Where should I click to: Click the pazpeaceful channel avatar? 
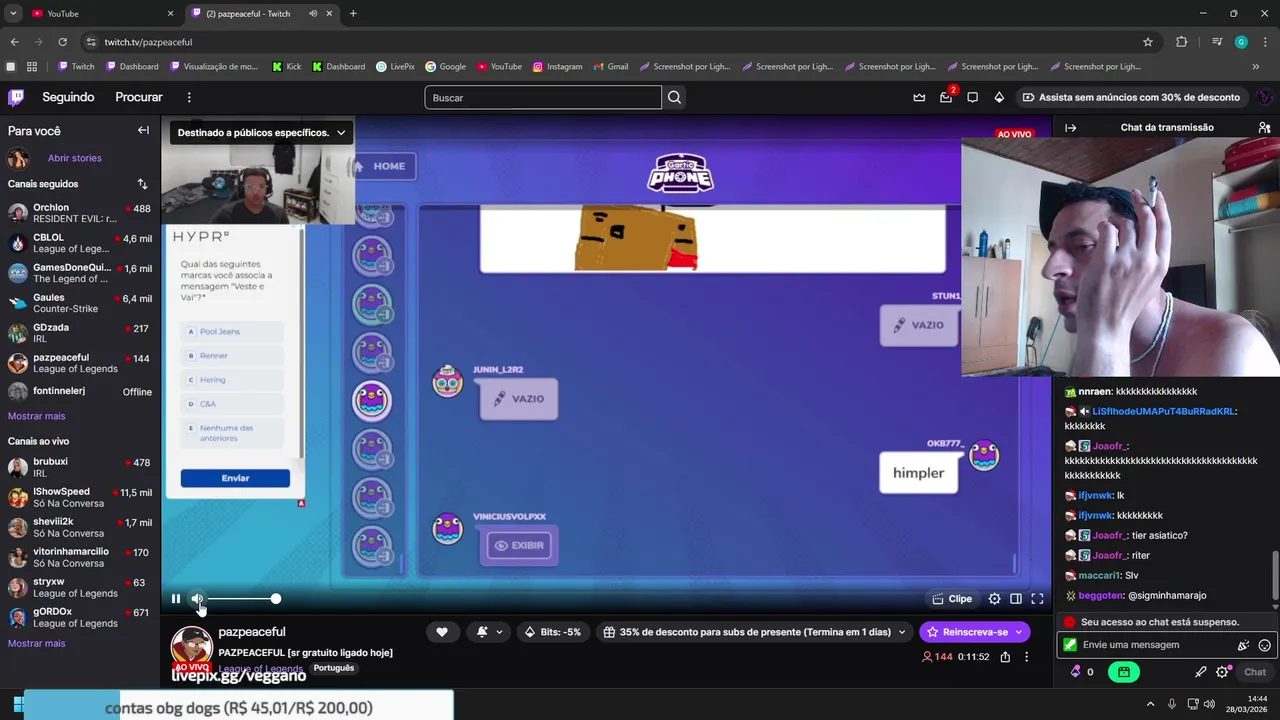191,647
